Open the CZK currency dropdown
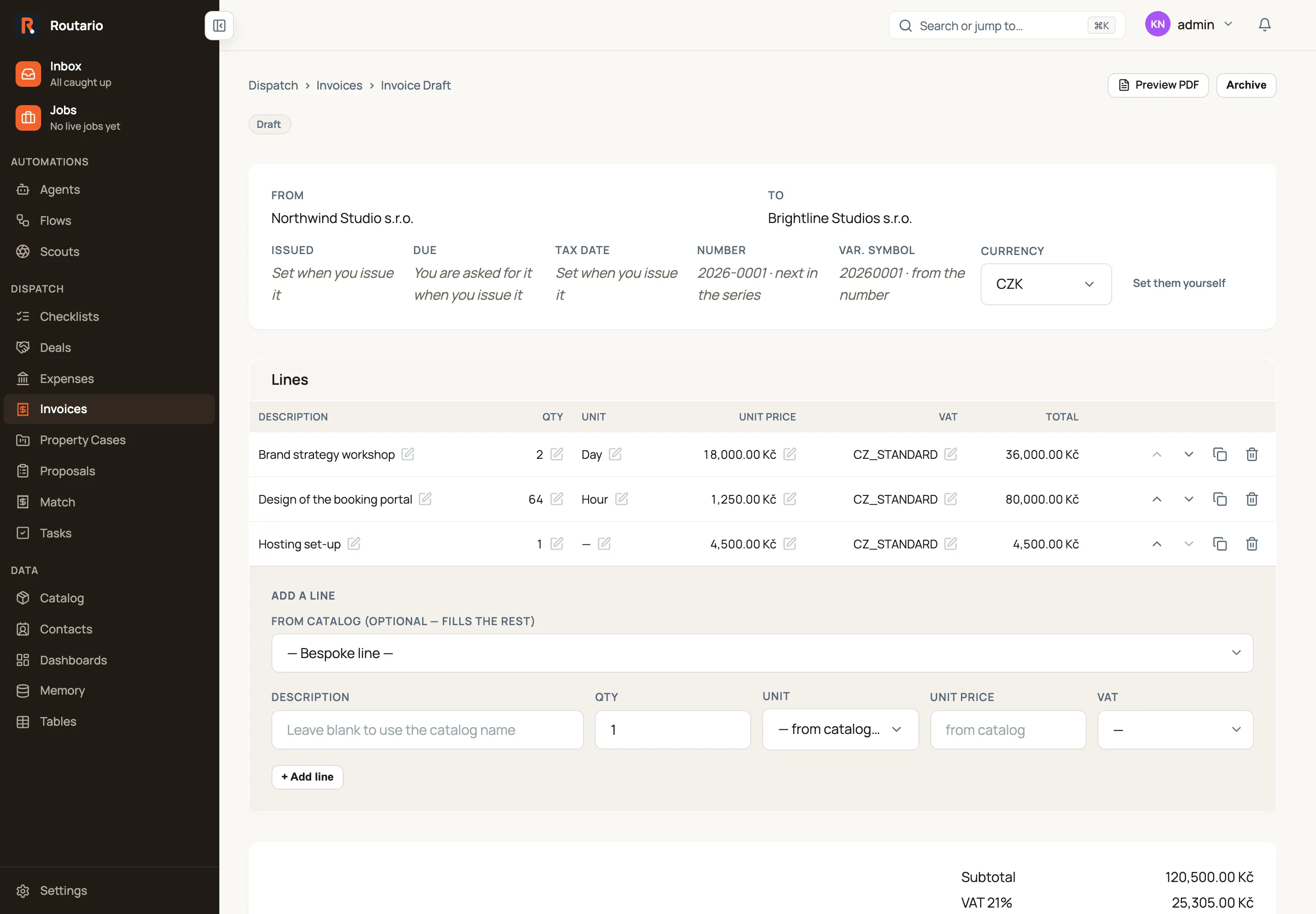This screenshot has width=1316, height=914. tap(1045, 284)
